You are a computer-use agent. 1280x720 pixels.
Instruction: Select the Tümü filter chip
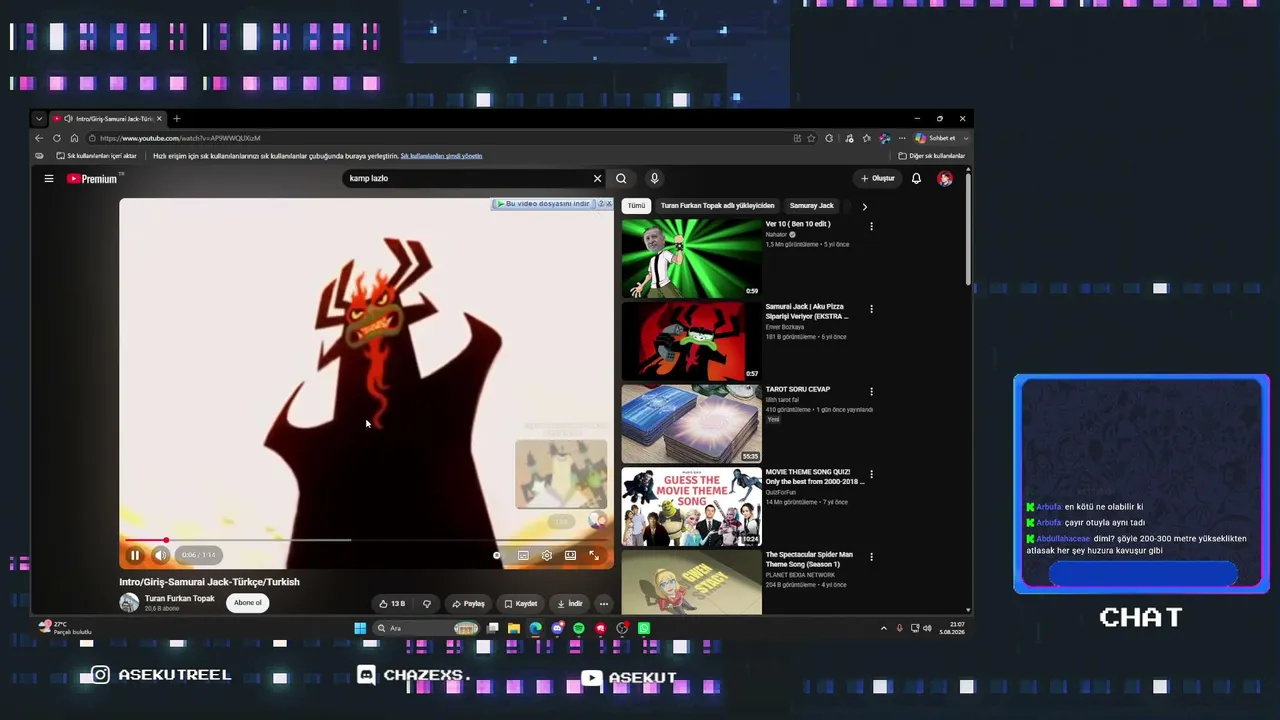[x=636, y=206]
